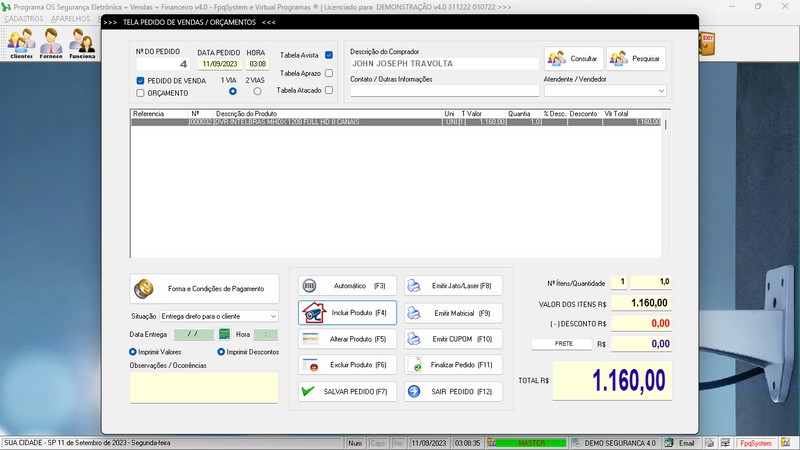800x450 pixels.
Task: Uncheck the PEDIDO DE VENDA checkbox
Action: click(x=140, y=81)
